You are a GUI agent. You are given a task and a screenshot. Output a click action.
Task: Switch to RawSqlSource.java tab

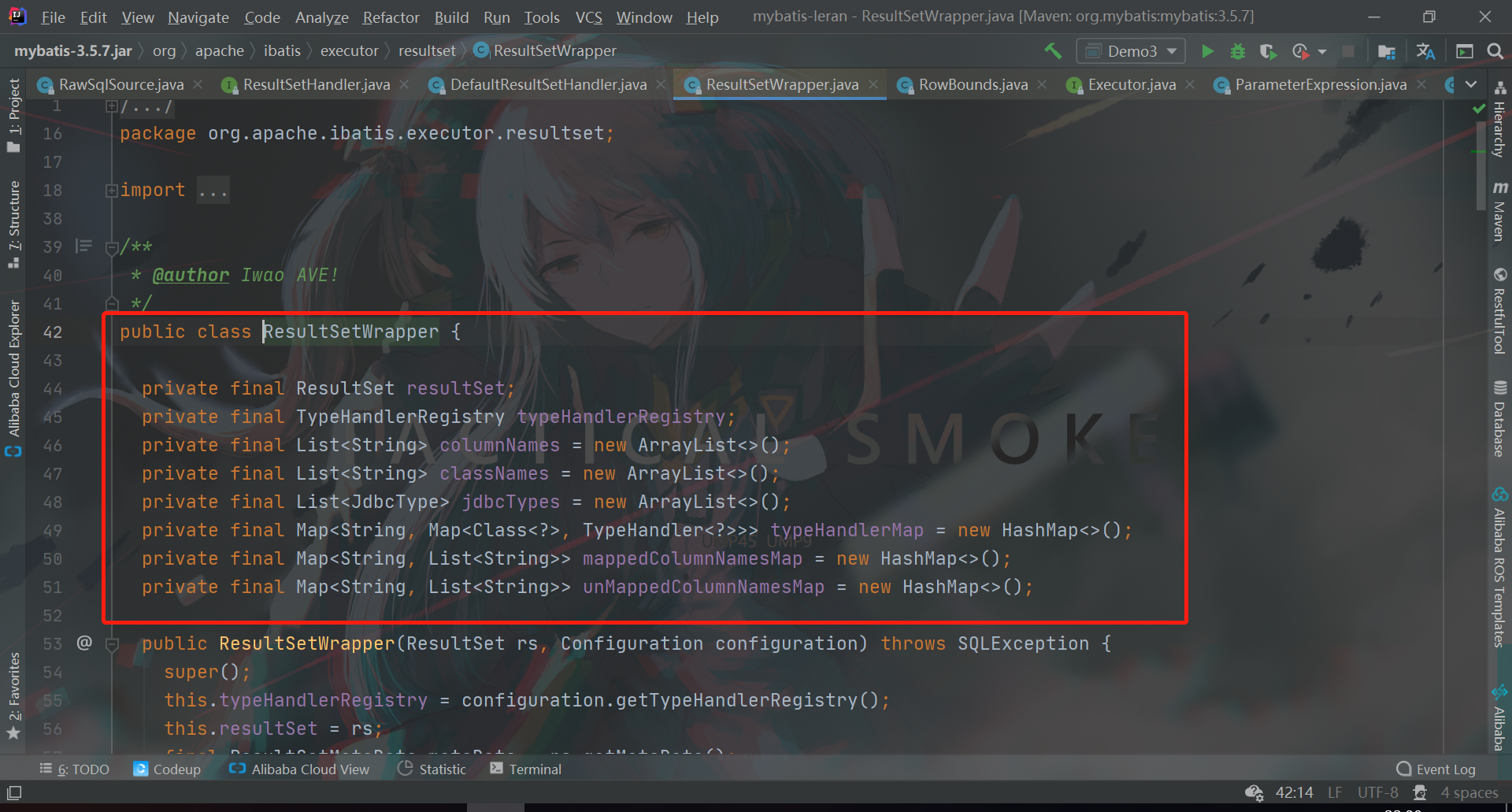(x=120, y=84)
